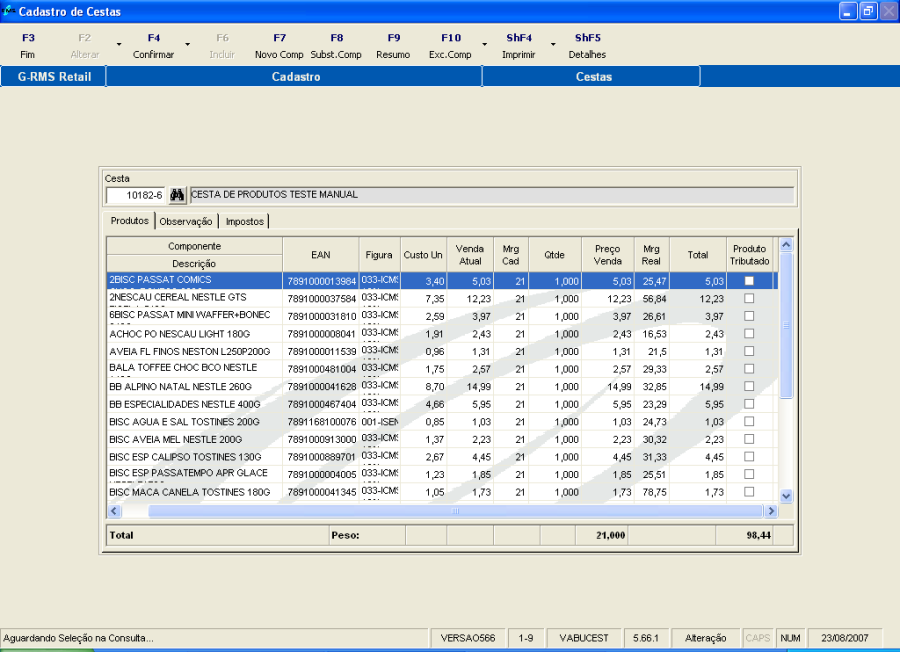Viewport: 900px width, 652px height.
Task: Click the binoculars search icon beside Cesta code
Action: coord(178,195)
